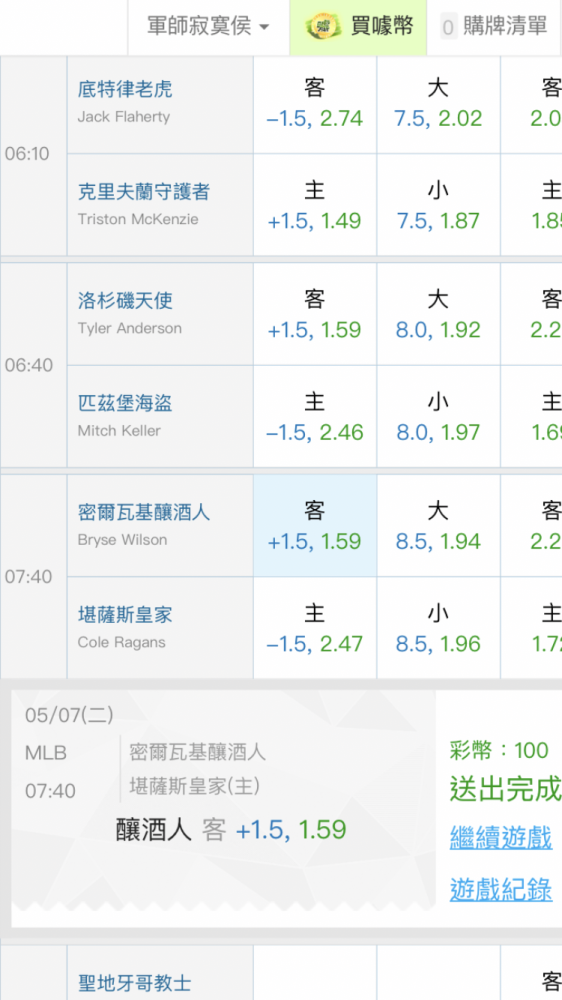Open the 軍師寂寞侯 user dropdown

click(209, 27)
